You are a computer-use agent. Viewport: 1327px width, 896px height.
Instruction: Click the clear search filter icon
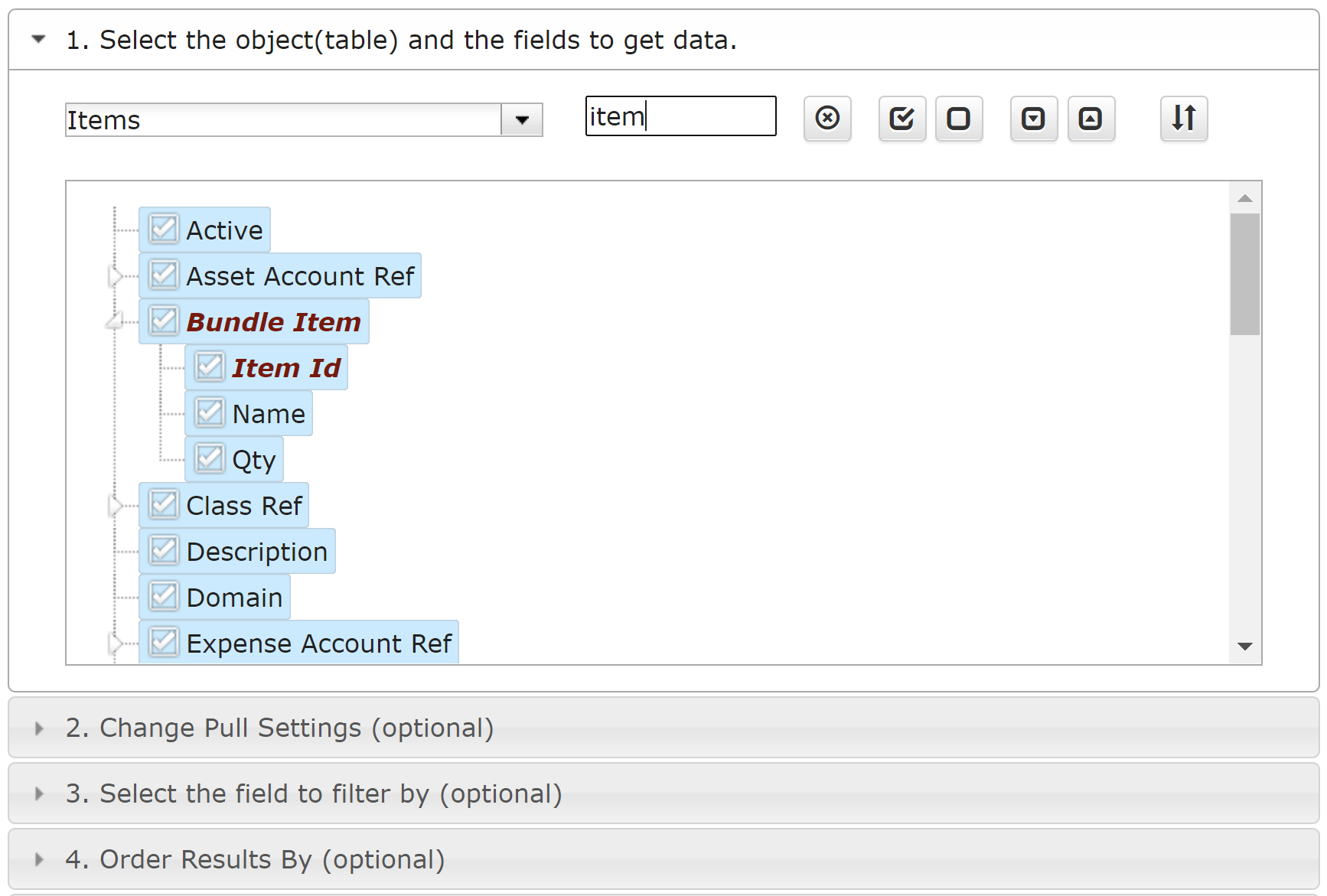827,119
